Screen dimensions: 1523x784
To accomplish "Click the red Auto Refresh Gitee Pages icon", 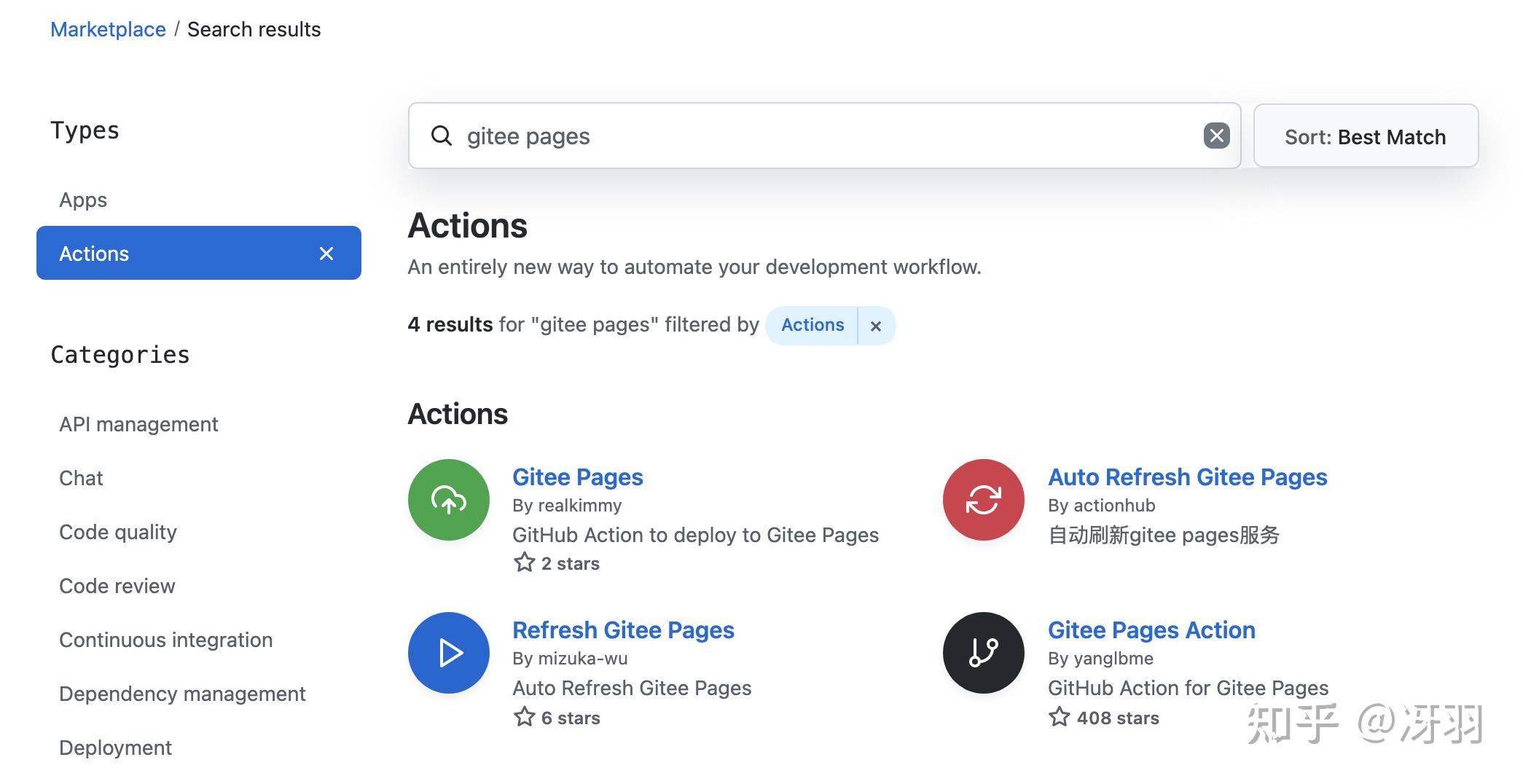I will point(983,500).
